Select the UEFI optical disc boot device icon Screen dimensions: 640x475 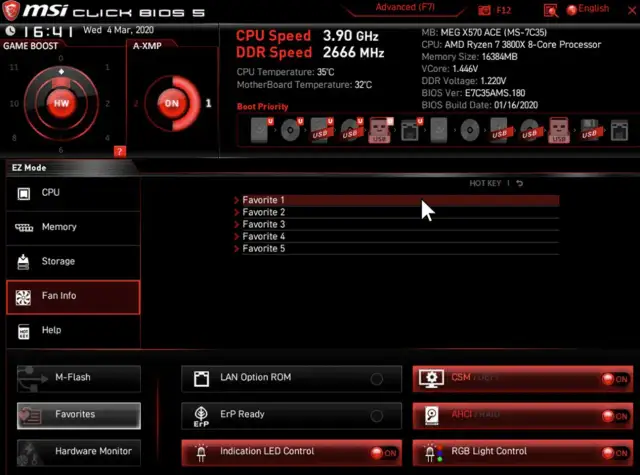coord(291,130)
